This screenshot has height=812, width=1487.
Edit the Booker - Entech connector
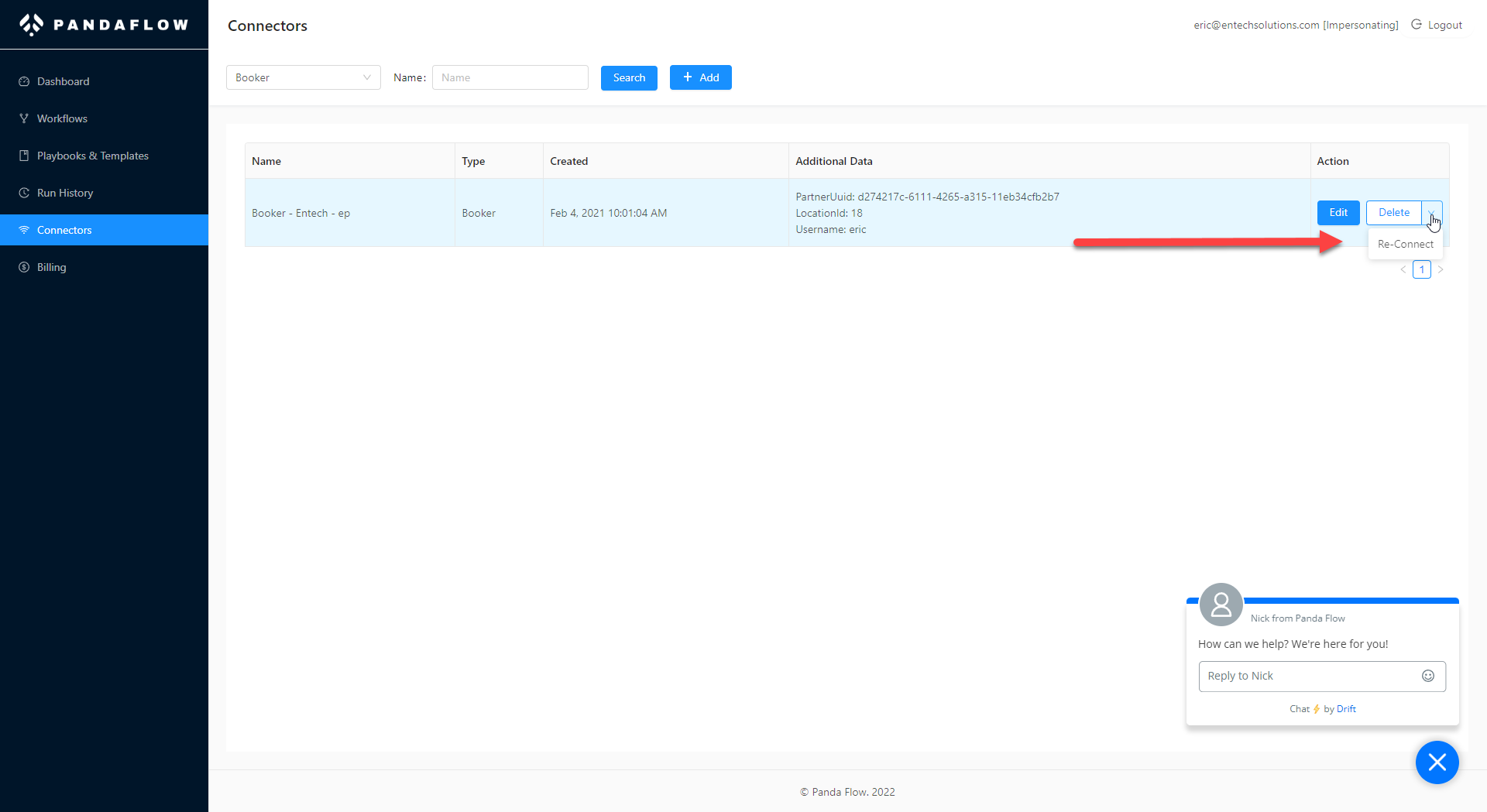coord(1338,213)
